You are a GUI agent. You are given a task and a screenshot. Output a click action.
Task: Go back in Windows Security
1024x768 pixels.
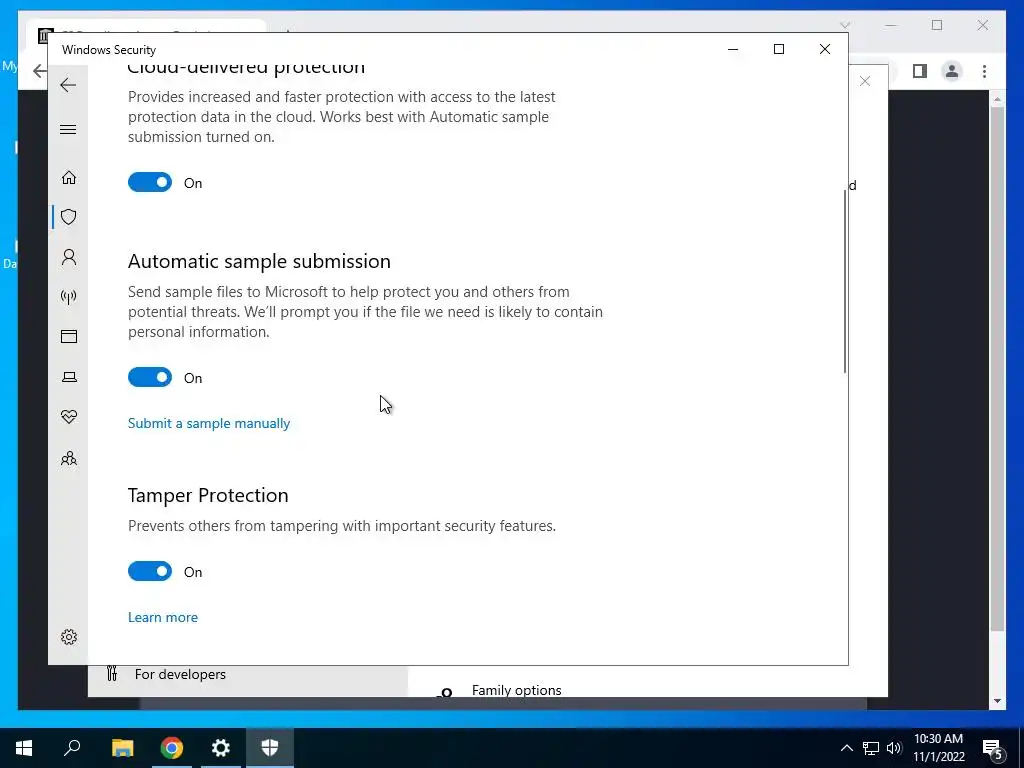pyautogui.click(x=68, y=85)
